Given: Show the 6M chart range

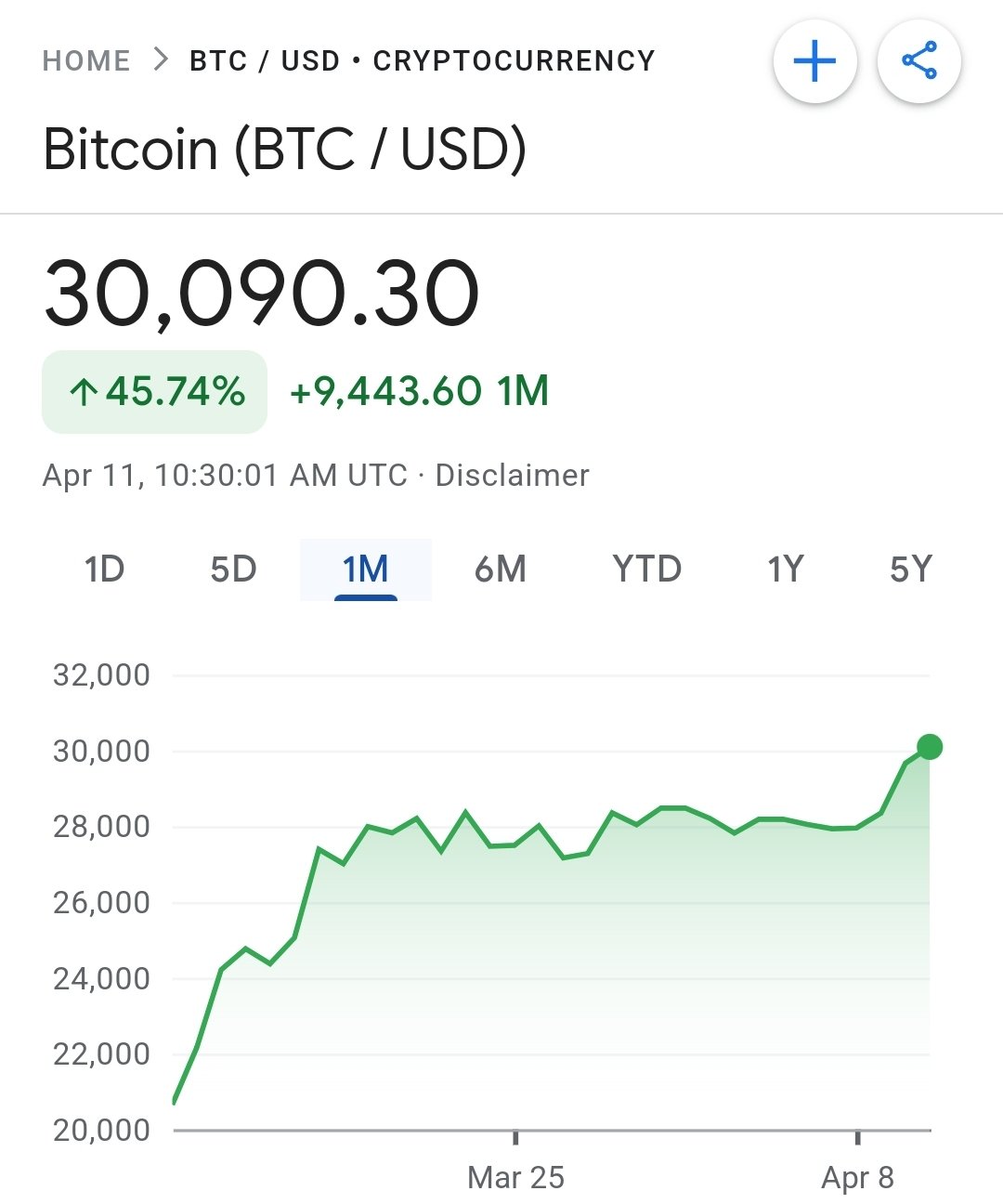Looking at the screenshot, I should tap(500, 569).
